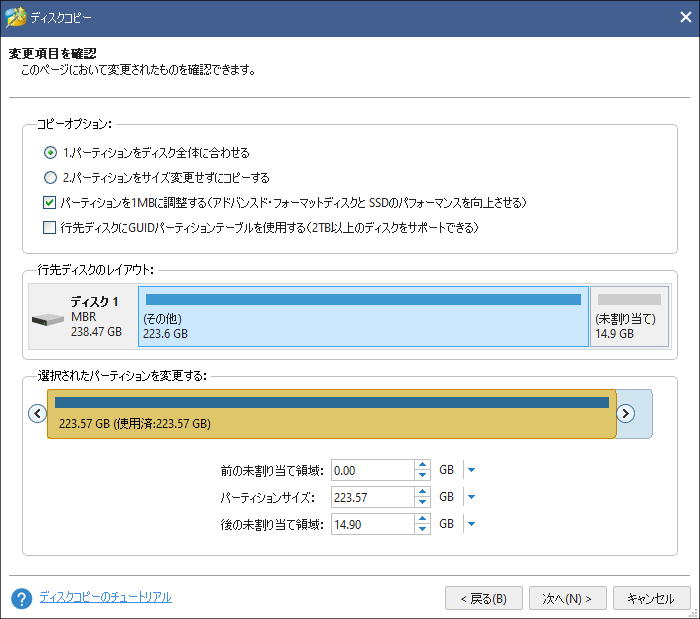
Task: Click the ディスク 1 MBR 238.47 GB label
Action: [x=96, y=316]
